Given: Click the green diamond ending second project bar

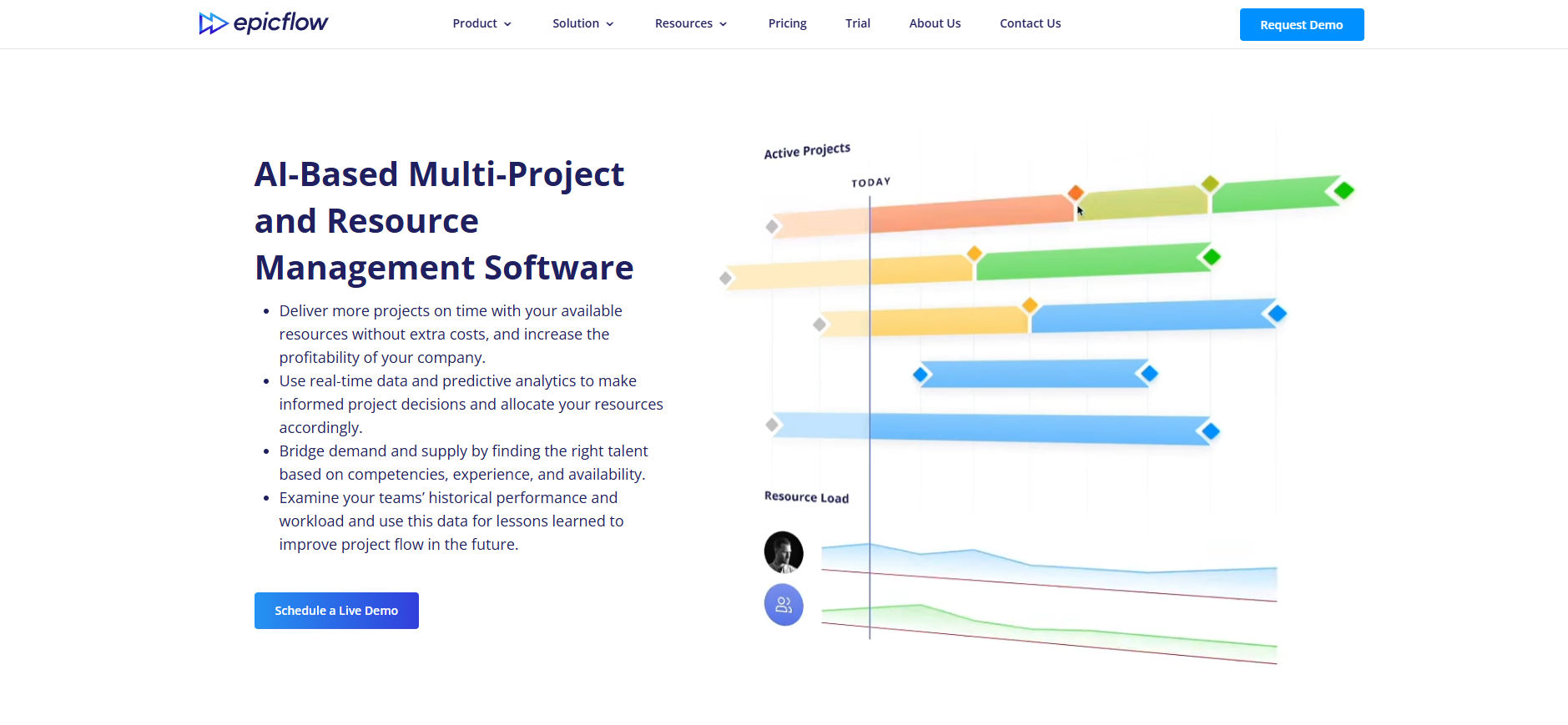Looking at the screenshot, I should (x=1212, y=257).
